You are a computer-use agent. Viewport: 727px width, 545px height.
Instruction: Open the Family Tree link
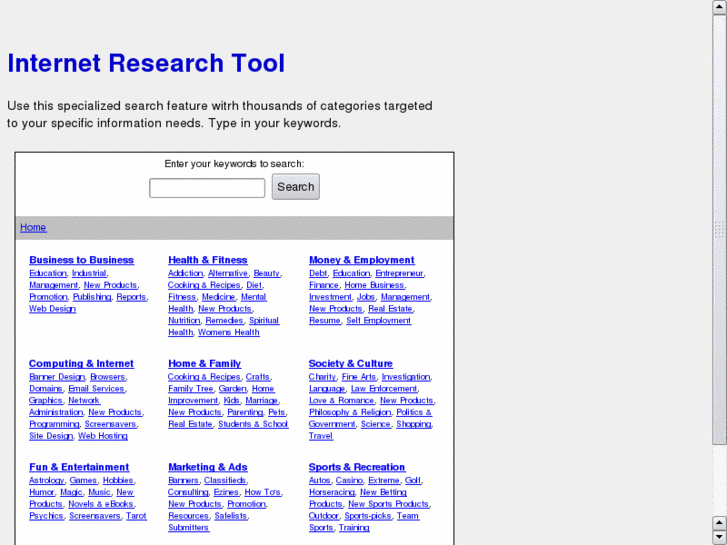coord(191,388)
